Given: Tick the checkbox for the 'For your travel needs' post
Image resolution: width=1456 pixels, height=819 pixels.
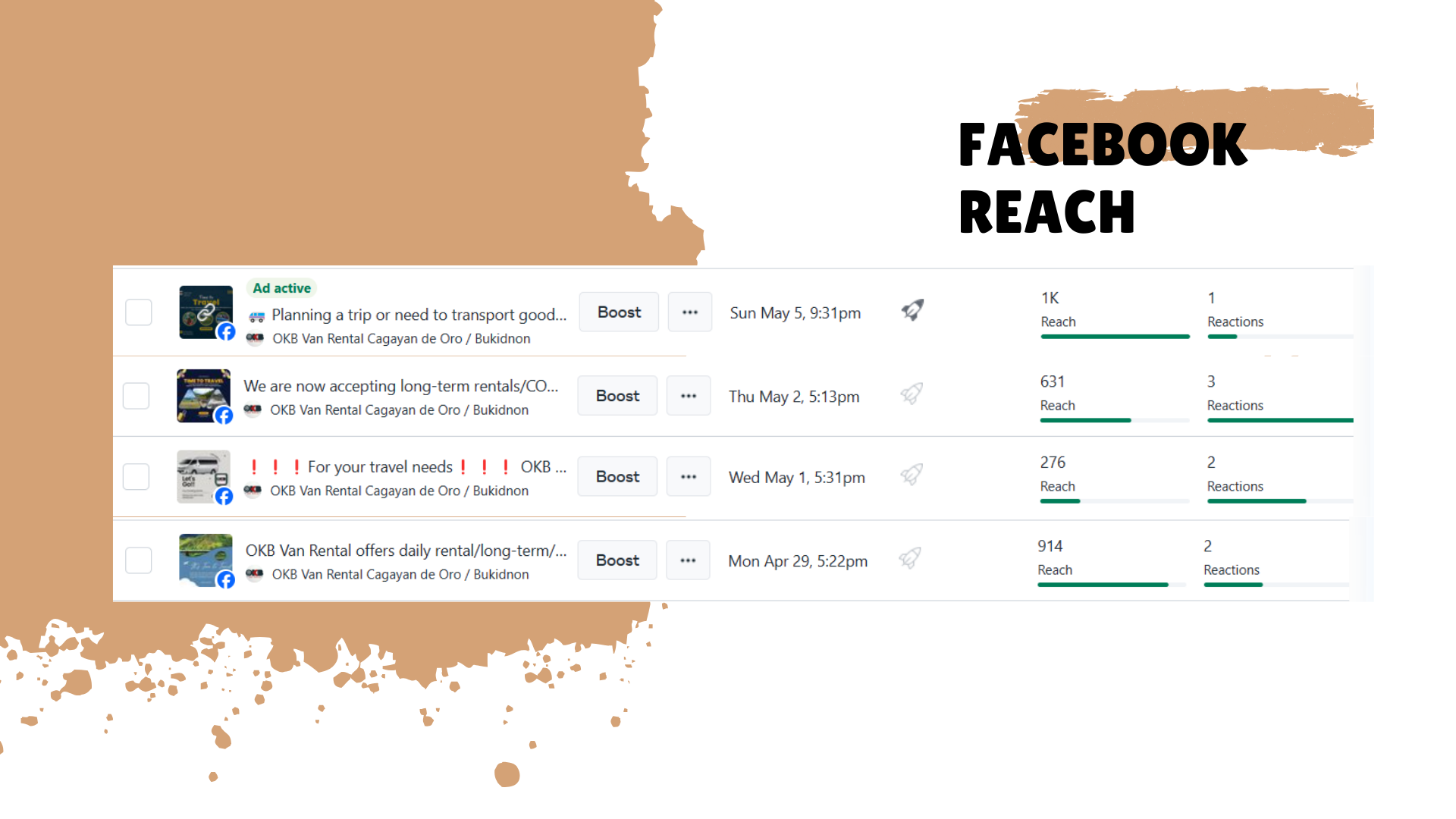Looking at the screenshot, I should (x=136, y=477).
